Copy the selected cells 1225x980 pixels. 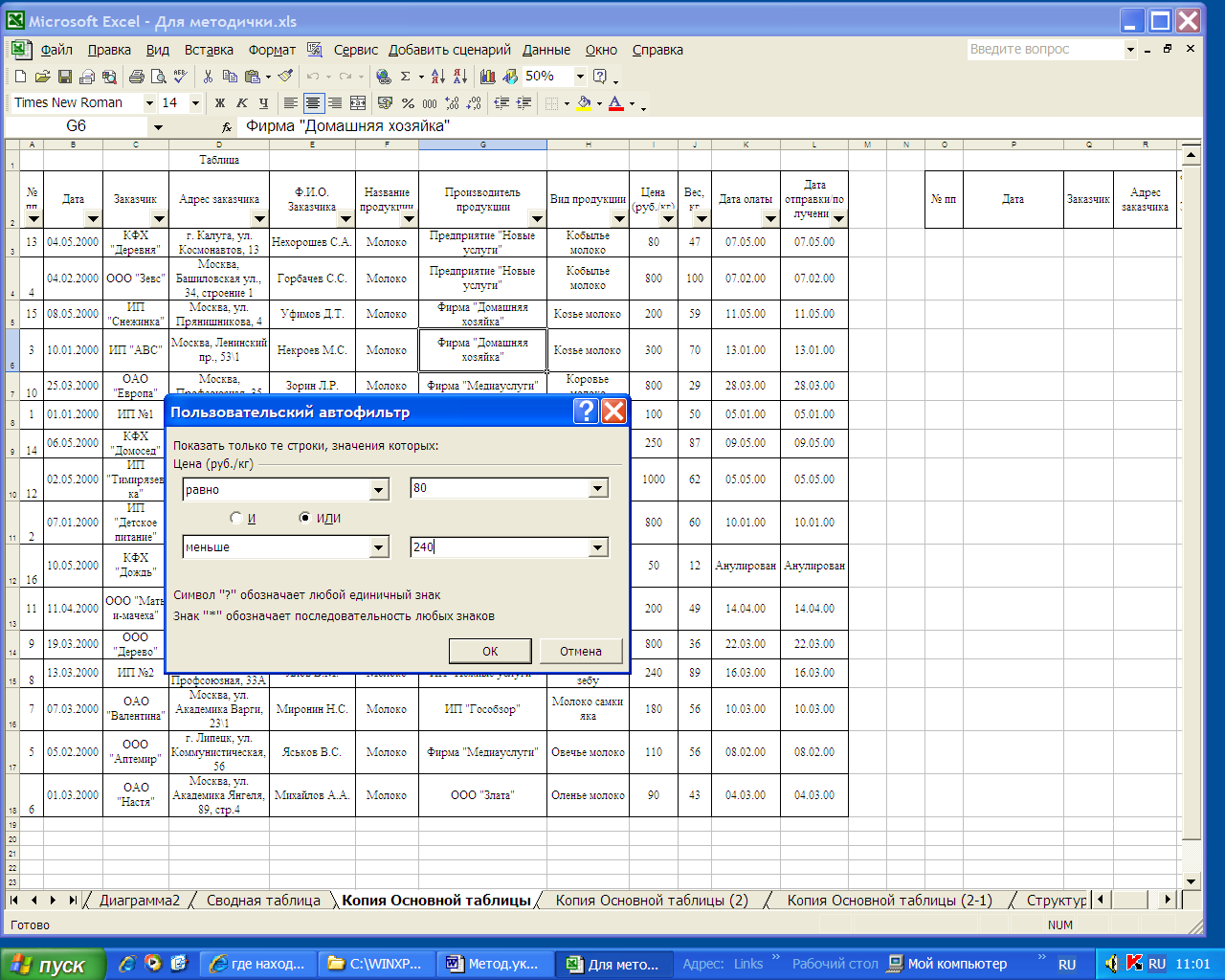pyautogui.click(x=230, y=77)
